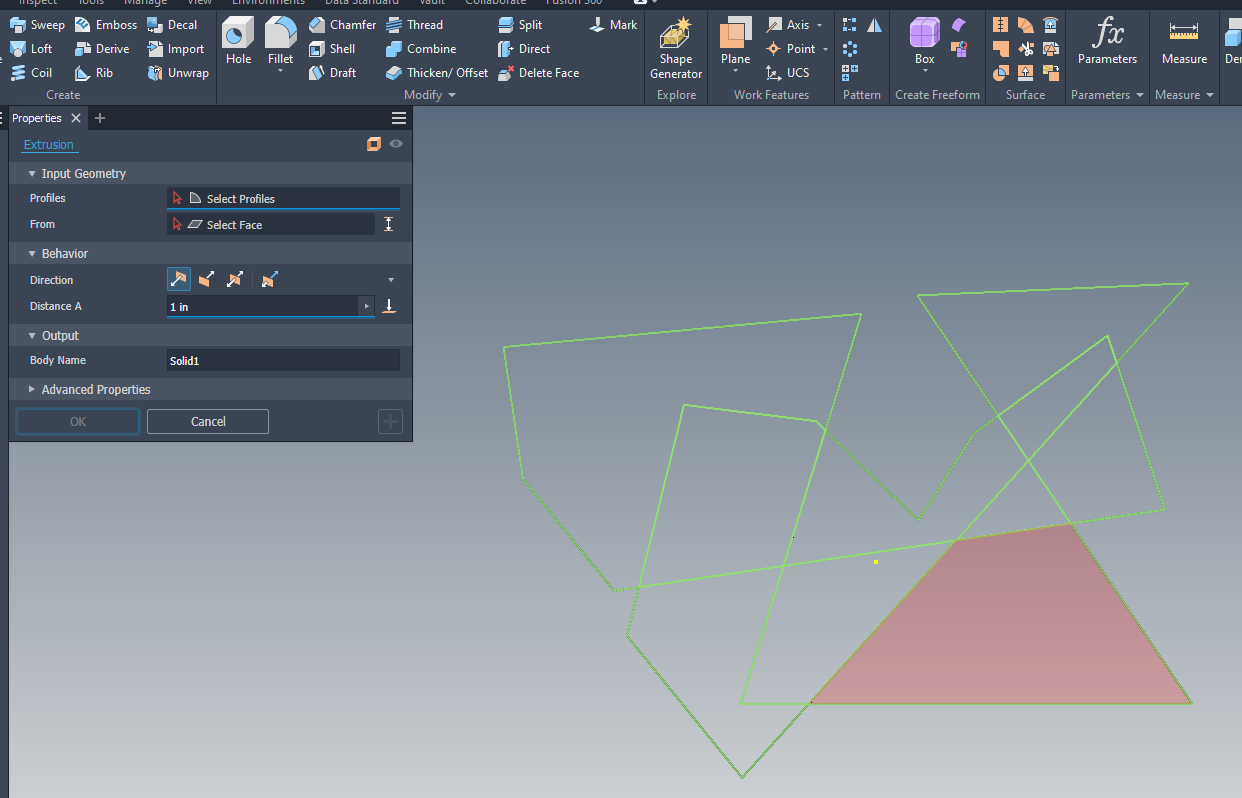This screenshot has width=1242, height=798.
Task: Click the Cancel button in the Extrusion panel
Action: 207,421
